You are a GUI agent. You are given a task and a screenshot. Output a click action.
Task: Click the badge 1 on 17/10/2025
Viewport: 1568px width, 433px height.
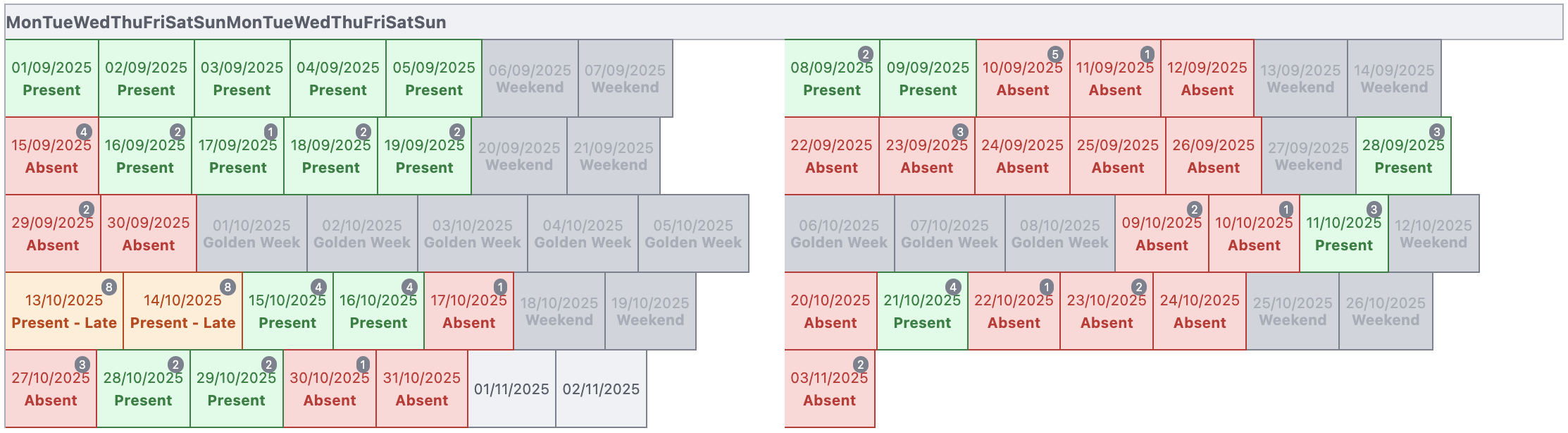(x=500, y=287)
